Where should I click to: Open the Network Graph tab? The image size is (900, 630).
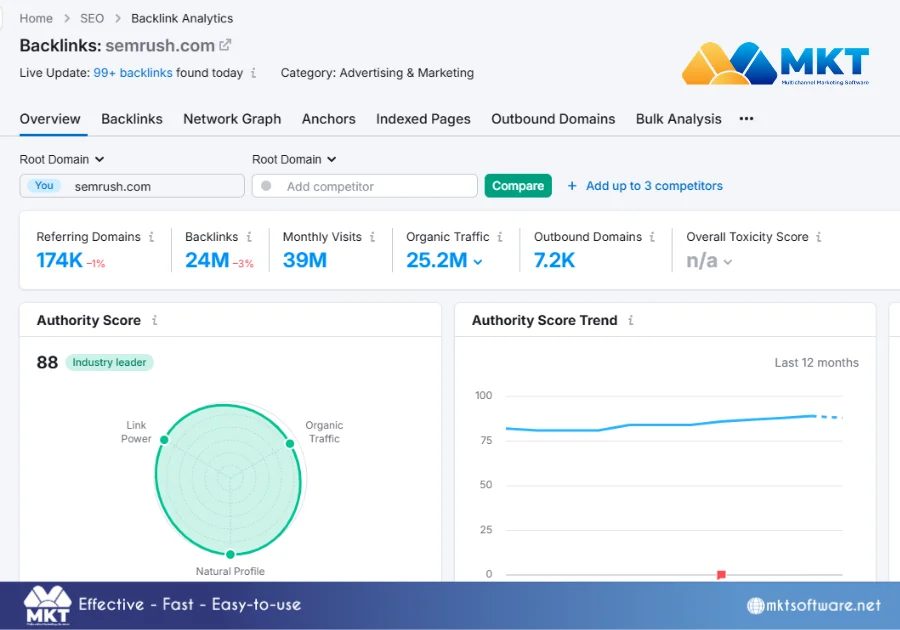click(x=232, y=119)
